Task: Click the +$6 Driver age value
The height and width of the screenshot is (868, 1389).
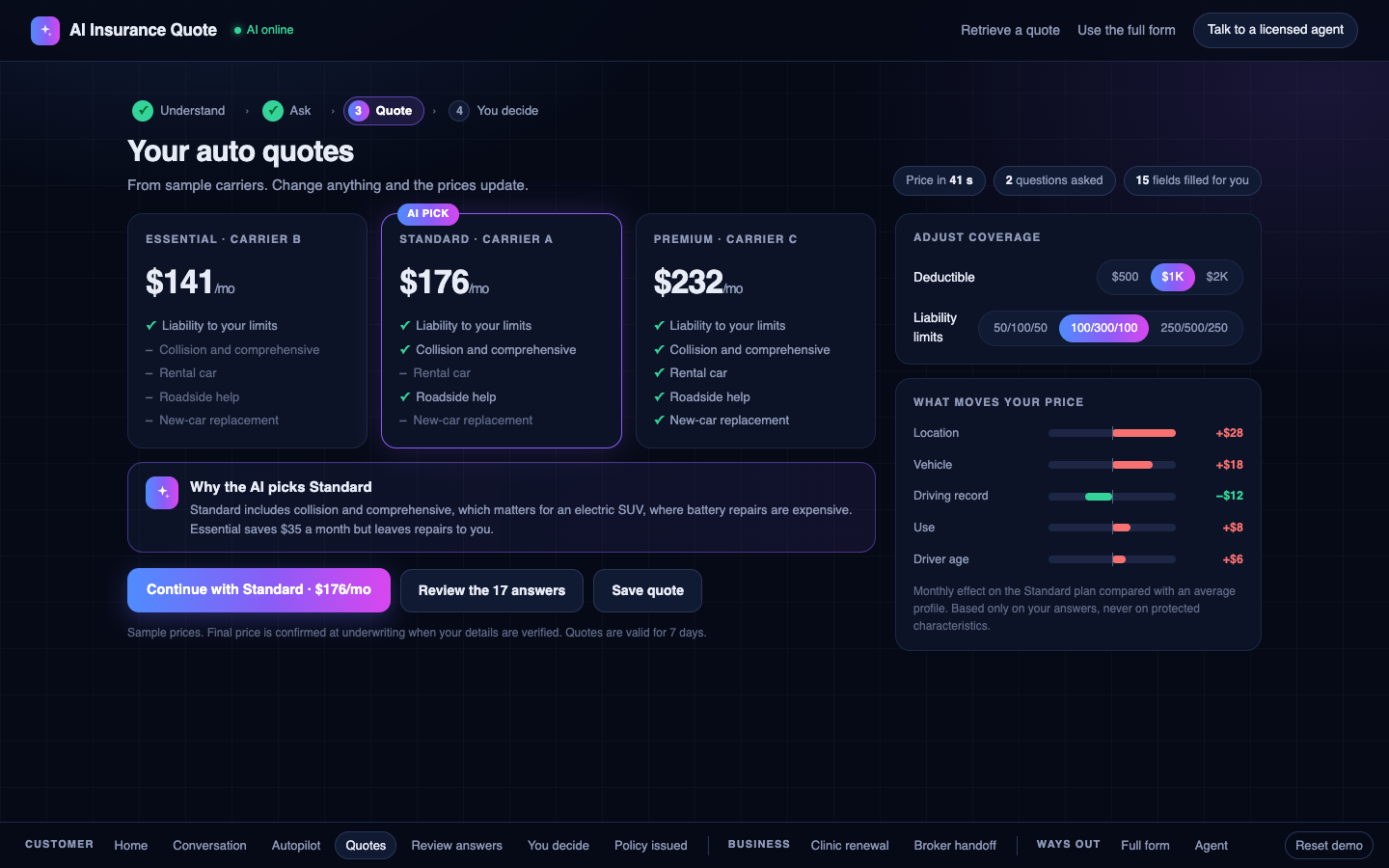Action: pos(1233,559)
